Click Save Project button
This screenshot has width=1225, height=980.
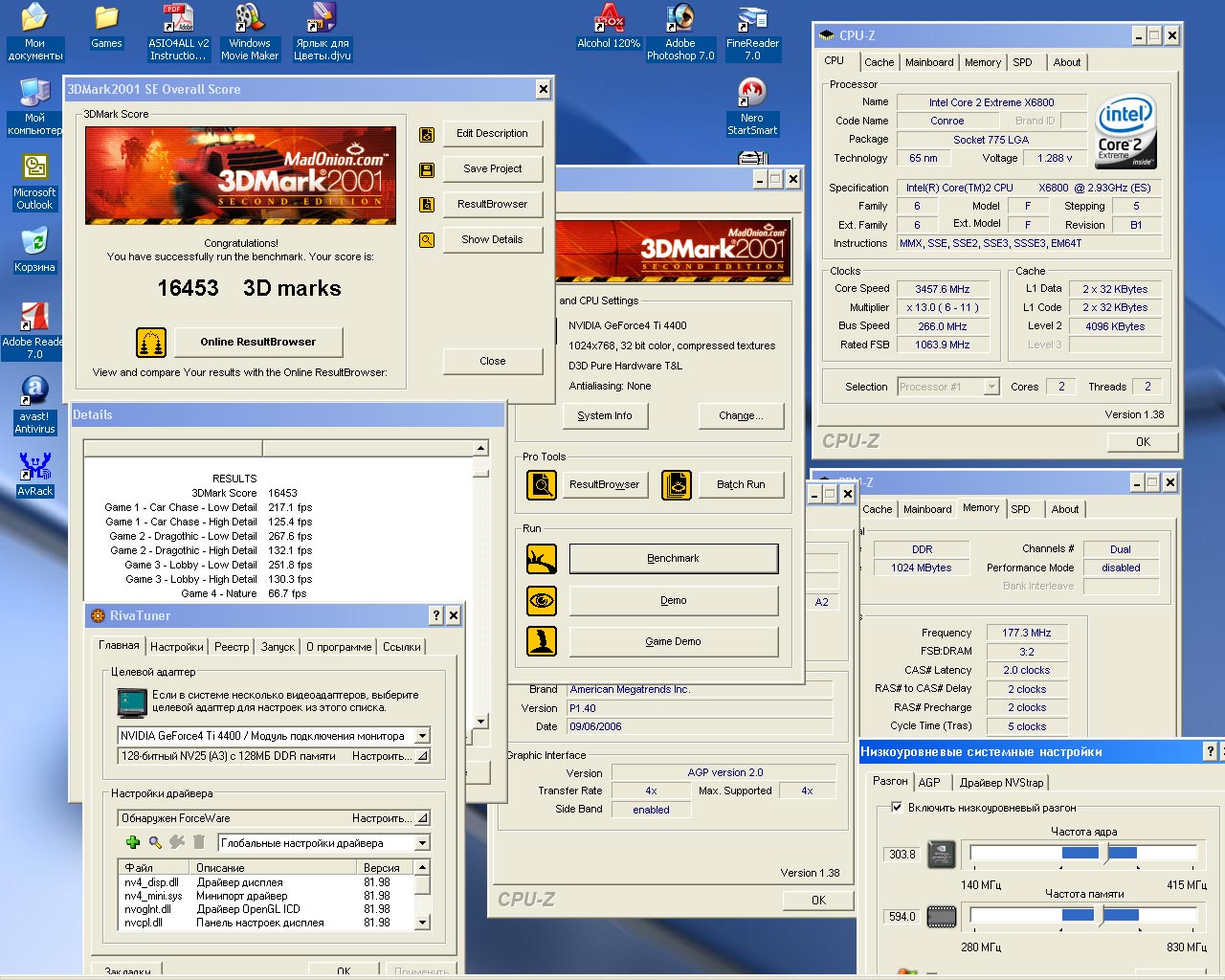coord(493,169)
